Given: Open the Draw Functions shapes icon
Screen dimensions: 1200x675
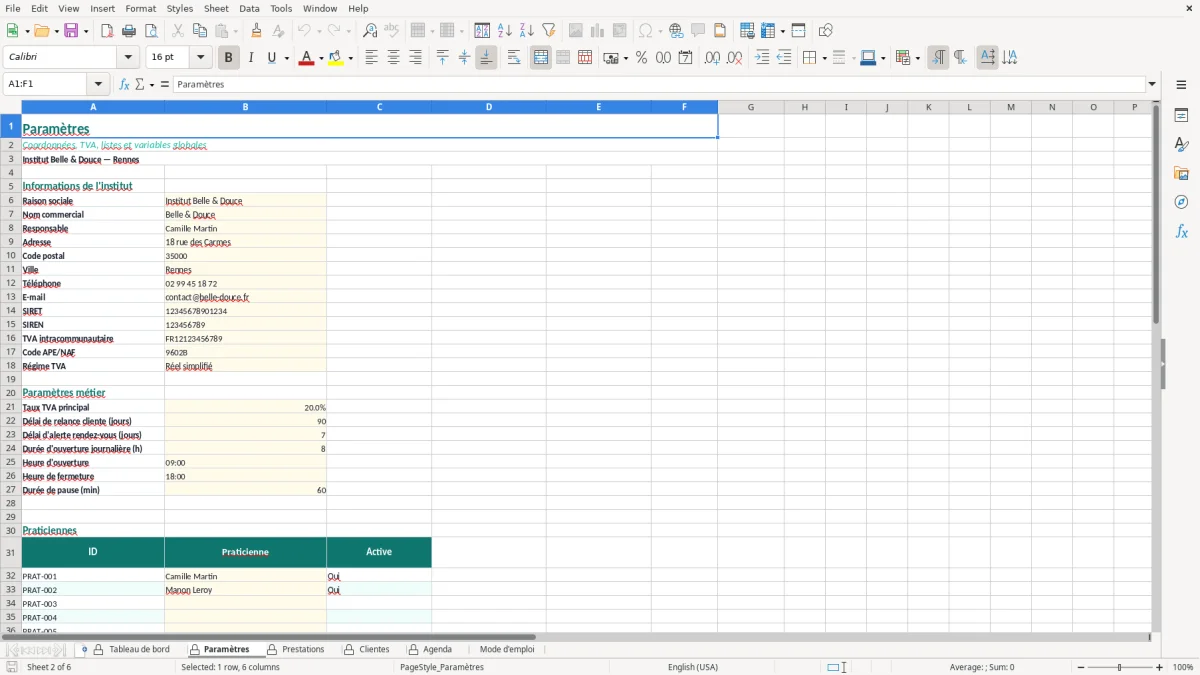Looking at the screenshot, I should click(x=825, y=31).
